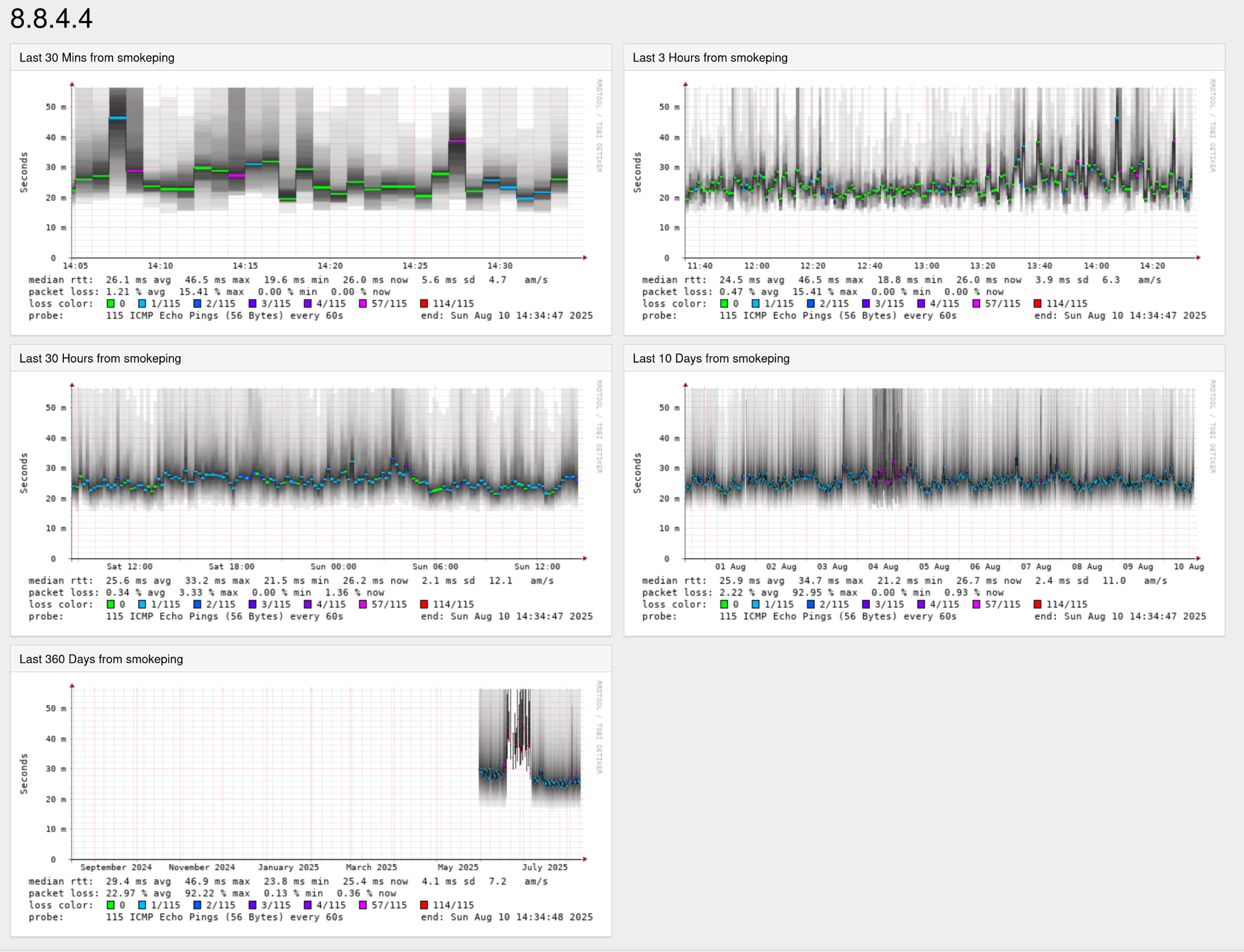Click 'Last 10 Days from smokeping' panel header
The height and width of the screenshot is (952, 1244).
click(711, 358)
